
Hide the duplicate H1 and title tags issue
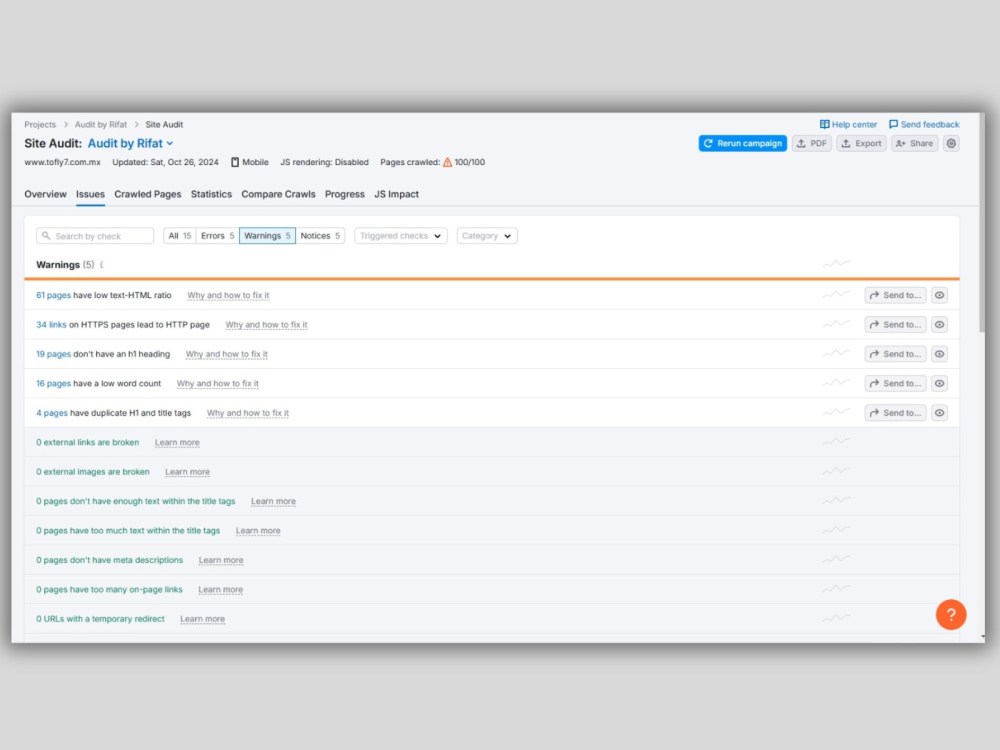tap(939, 413)
